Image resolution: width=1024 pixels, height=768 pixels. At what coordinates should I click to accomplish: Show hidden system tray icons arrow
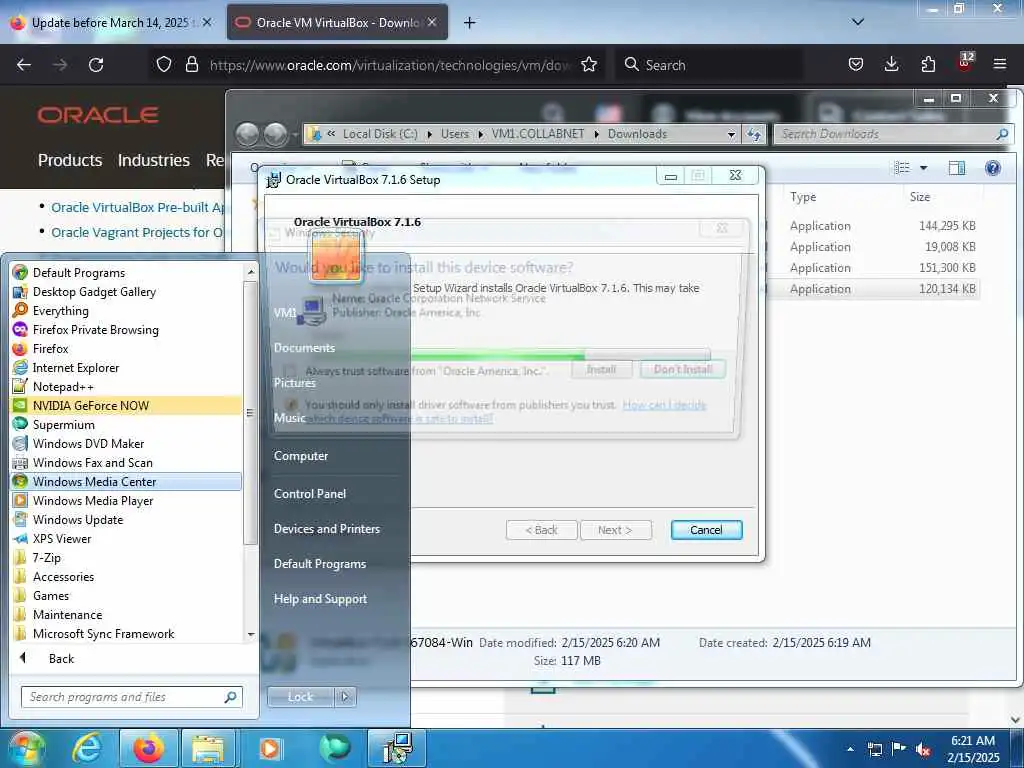click(850, 749)
